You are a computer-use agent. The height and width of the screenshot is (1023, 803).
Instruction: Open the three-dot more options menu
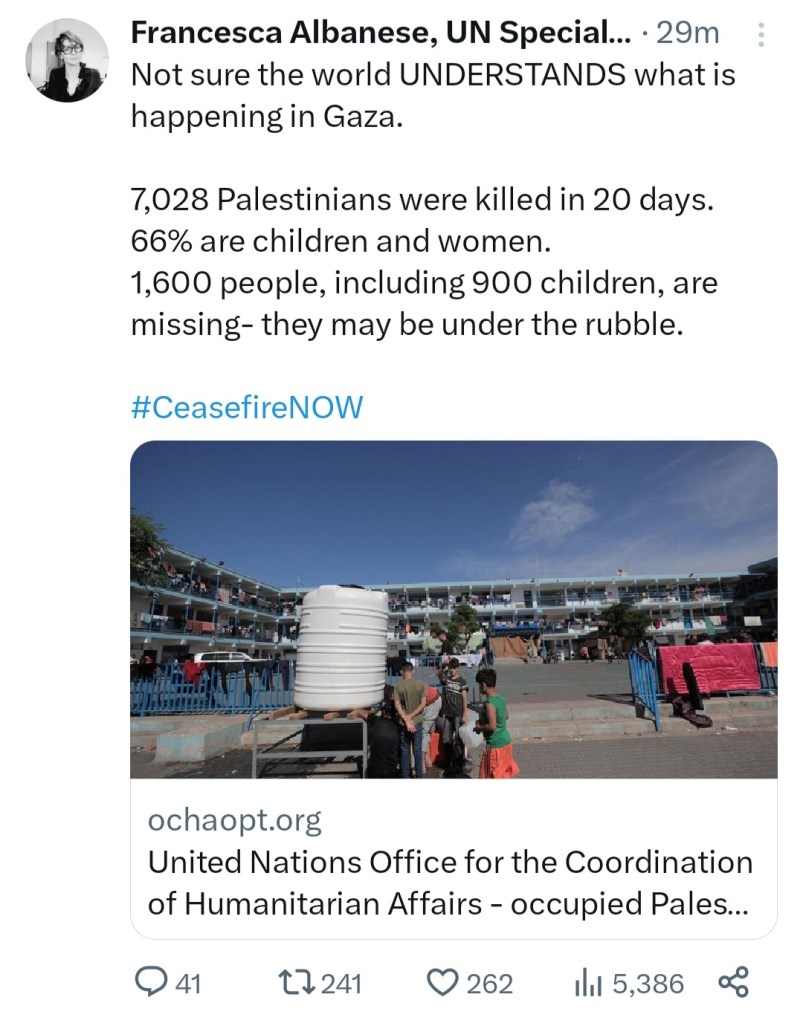(760, 35)
